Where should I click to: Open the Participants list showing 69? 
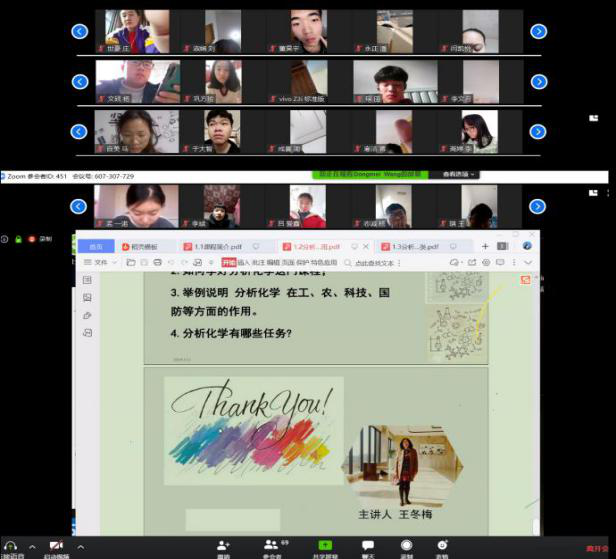tap(272, 545)
